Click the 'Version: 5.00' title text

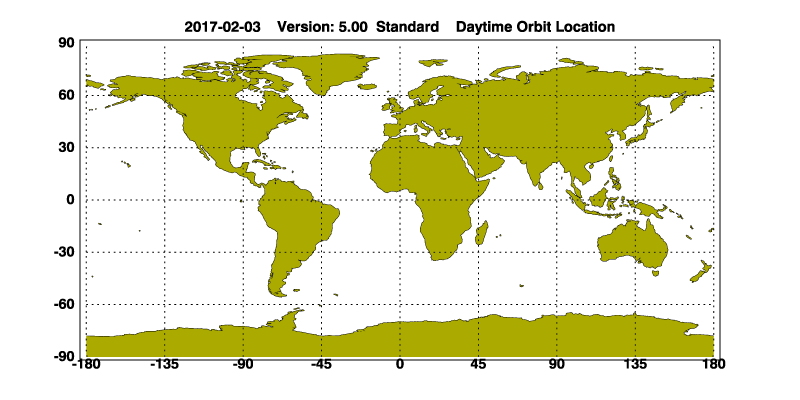tap(322, 25)
